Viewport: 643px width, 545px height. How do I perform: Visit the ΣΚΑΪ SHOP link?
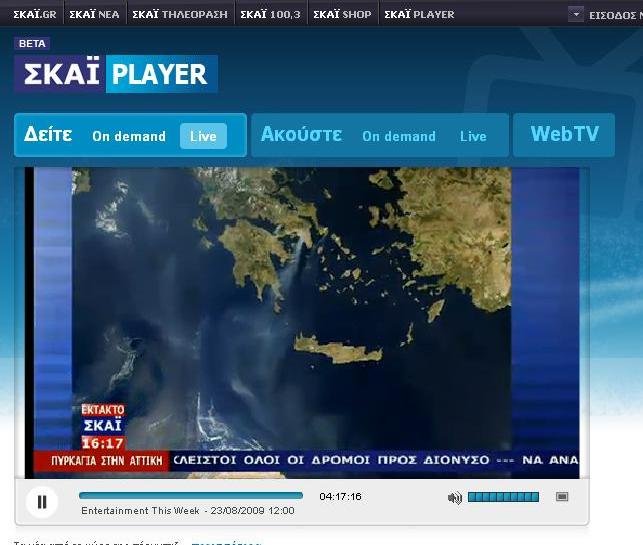[x=342, y=14]
